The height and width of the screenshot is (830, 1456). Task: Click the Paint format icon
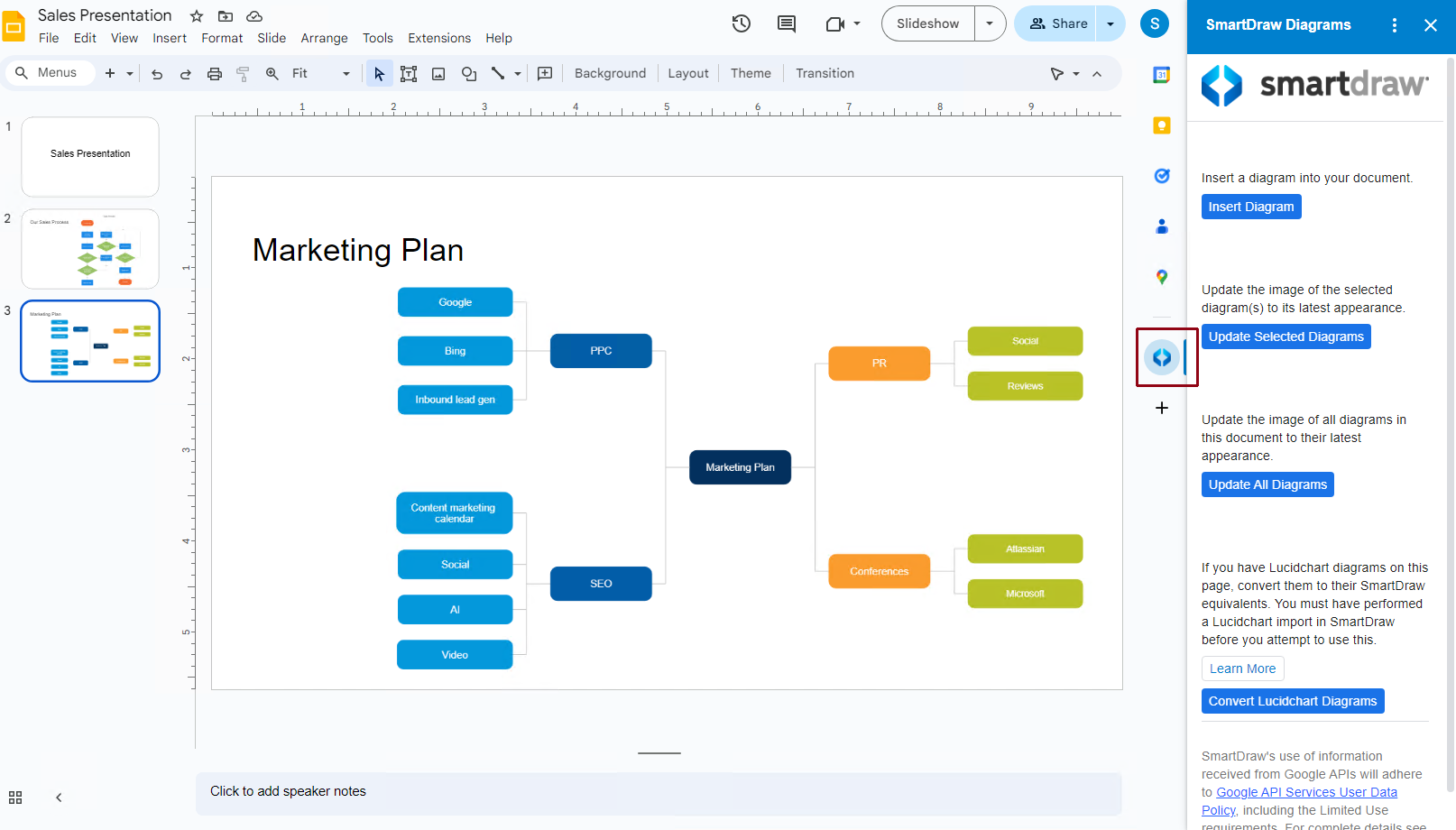242,73
